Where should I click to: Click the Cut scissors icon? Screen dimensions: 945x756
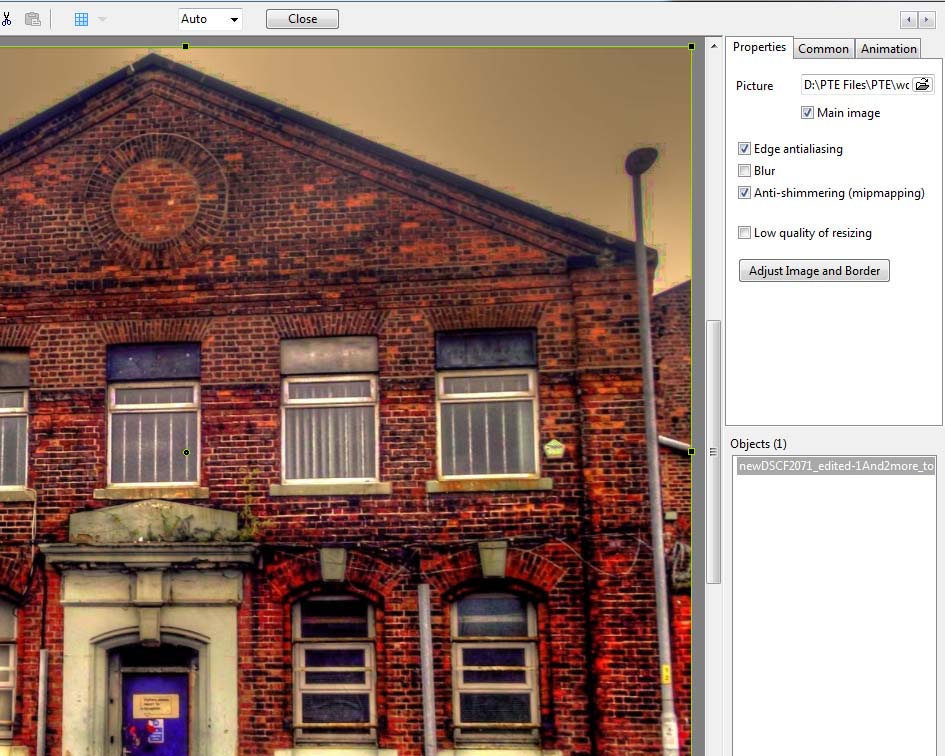(x=6, y=19)
